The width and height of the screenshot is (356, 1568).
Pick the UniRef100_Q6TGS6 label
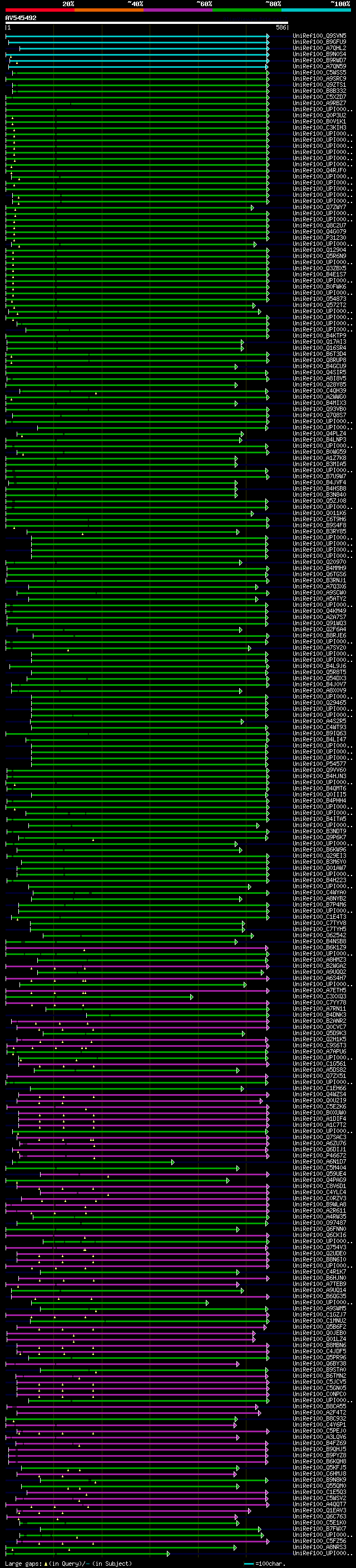pyautogui.click(x=319, y=574)
